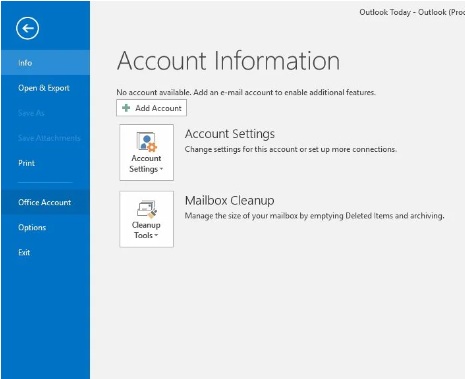Click the green plus icon on Add Account
Screen dimensions: 465x379
pos(126,108)
